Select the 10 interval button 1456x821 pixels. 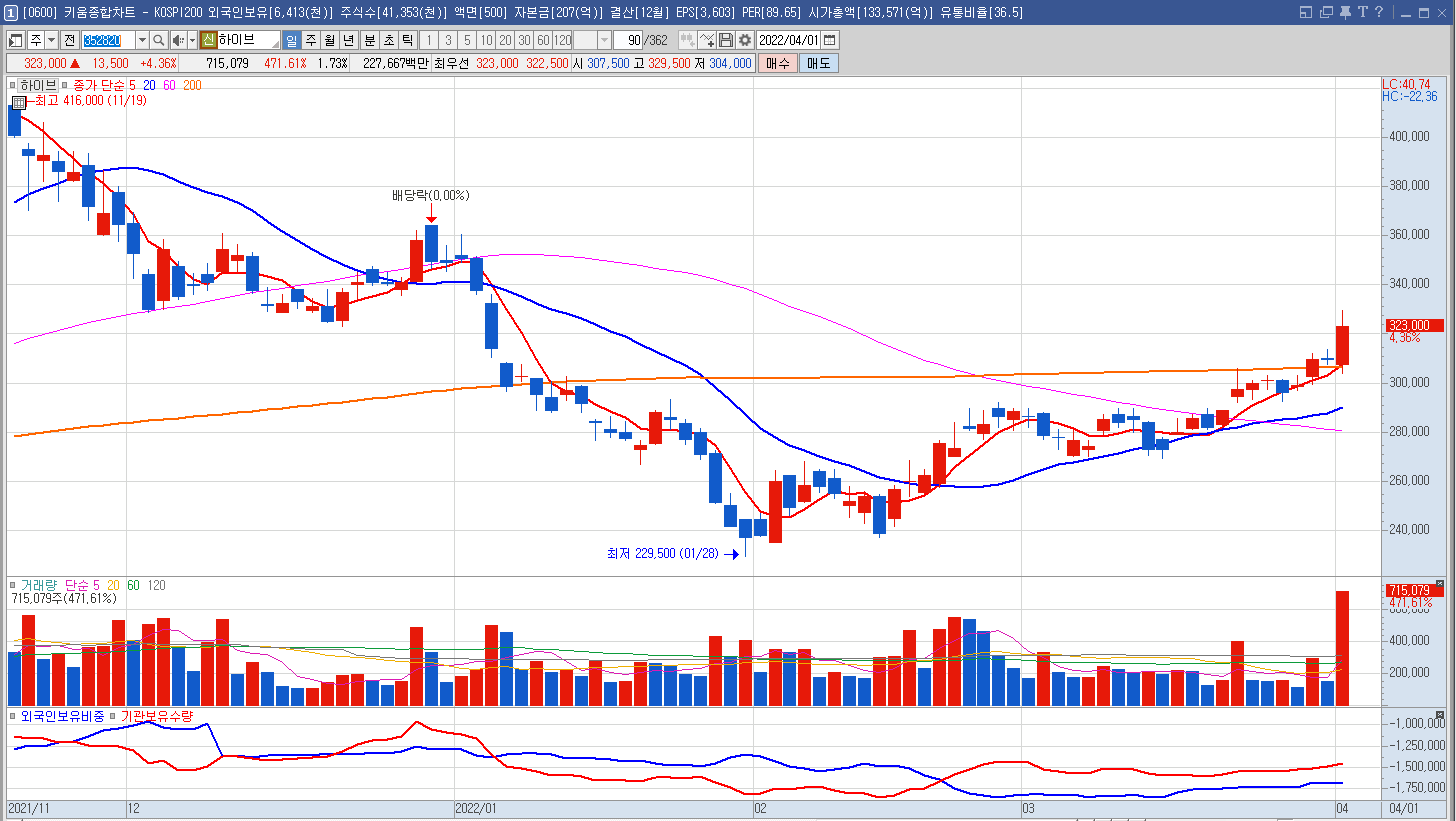(x=486, y=40)
